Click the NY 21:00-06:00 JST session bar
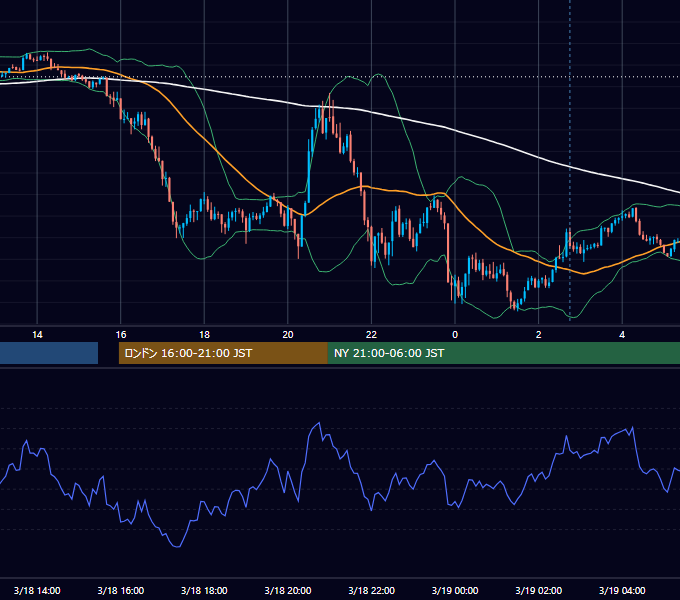 tap(503, 353)
